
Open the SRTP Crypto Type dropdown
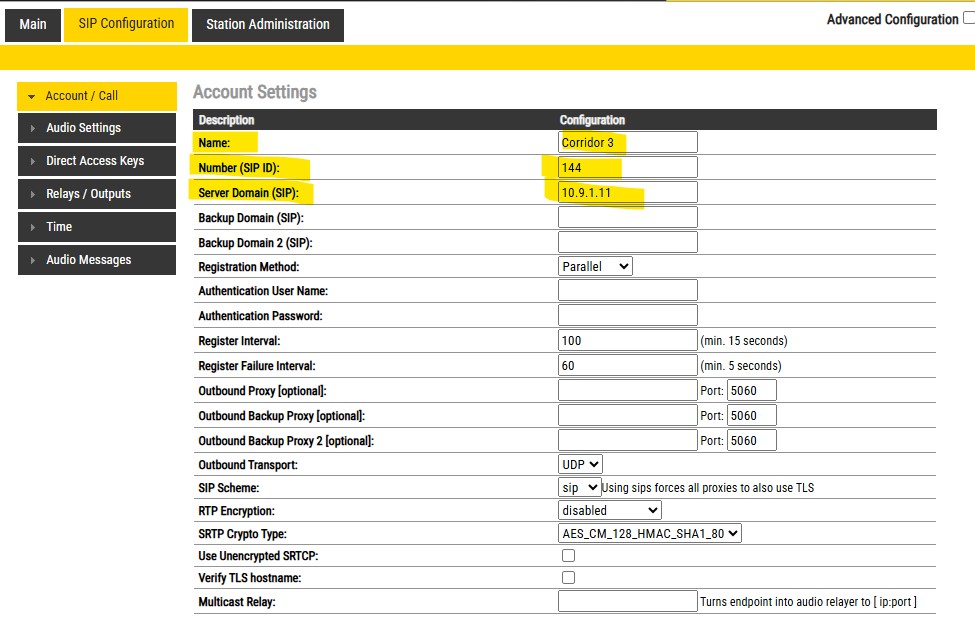click(x=650, y=534)
